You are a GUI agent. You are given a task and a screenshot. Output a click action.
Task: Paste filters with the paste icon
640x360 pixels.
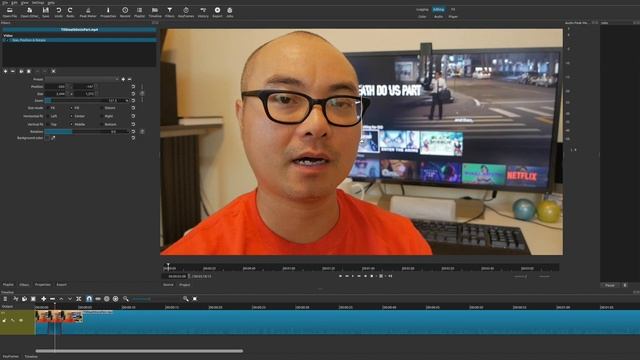[29, 71]
